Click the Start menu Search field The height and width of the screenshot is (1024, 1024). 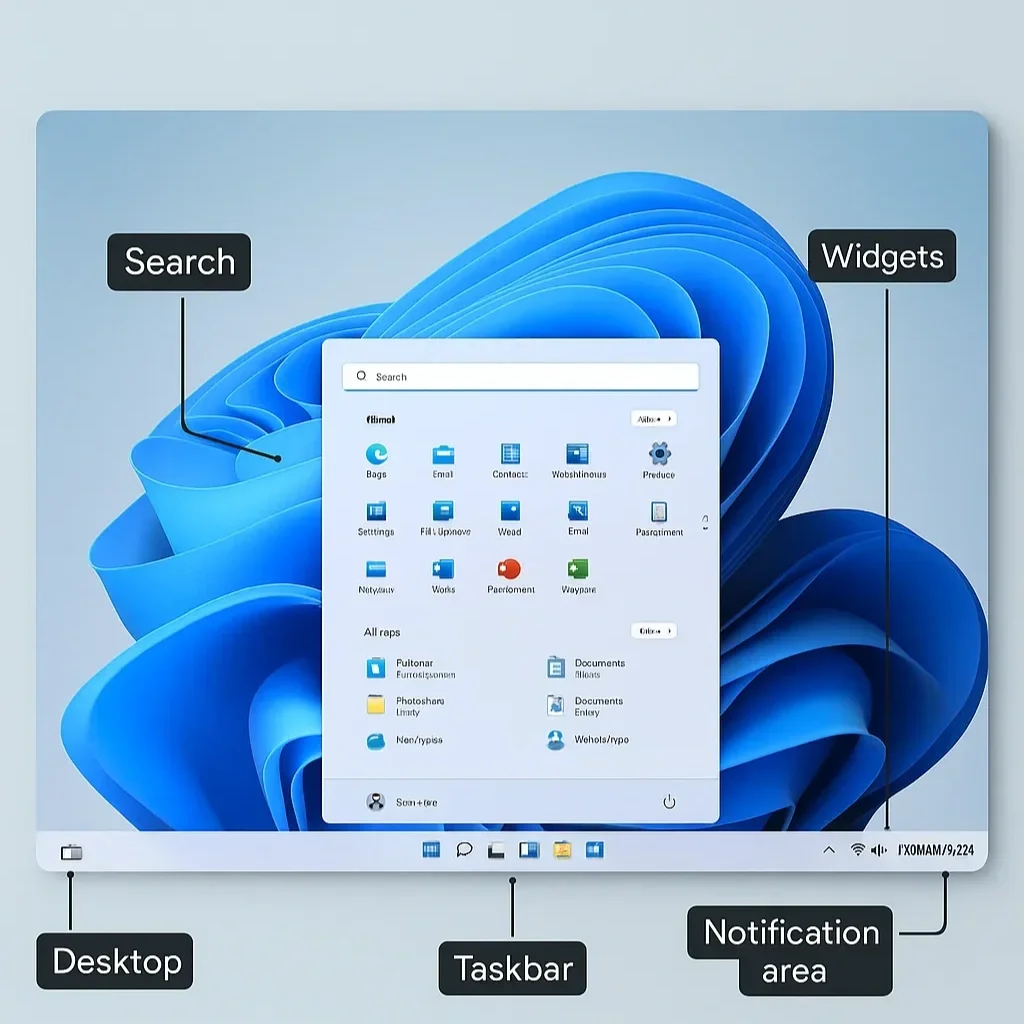coord(520,377)
